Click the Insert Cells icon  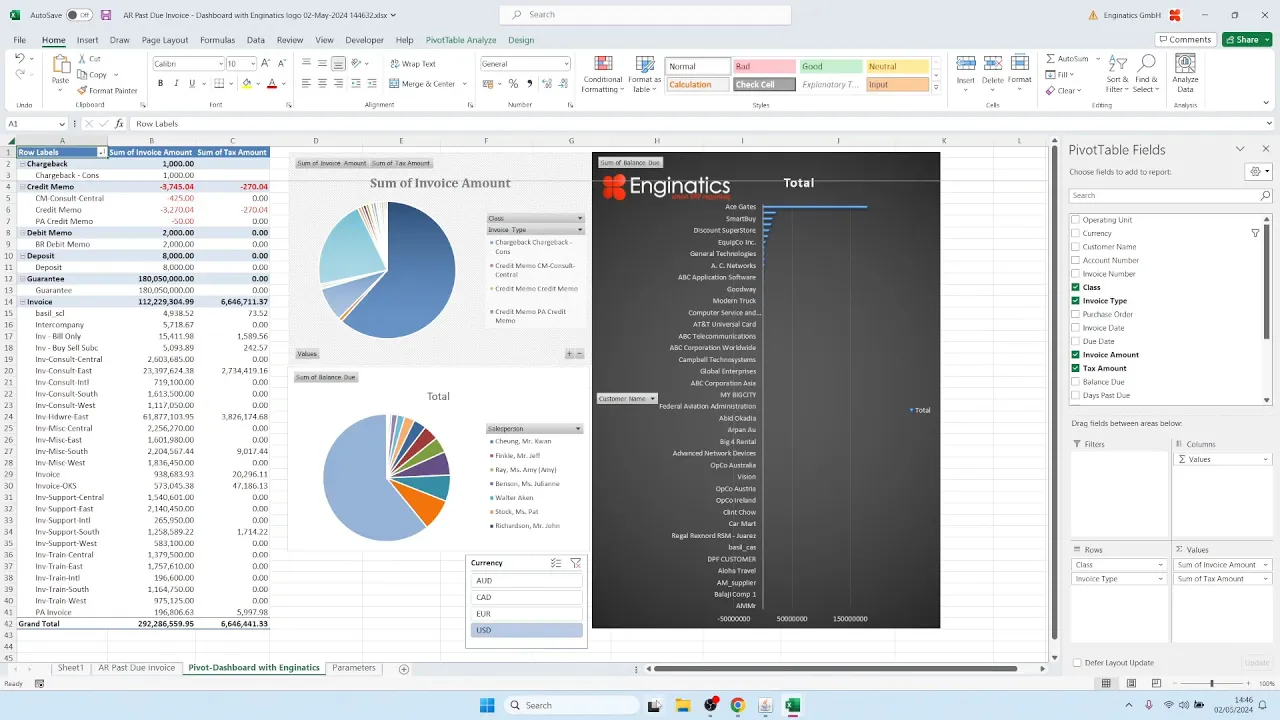pyautogui.click(x=965, y=64)
